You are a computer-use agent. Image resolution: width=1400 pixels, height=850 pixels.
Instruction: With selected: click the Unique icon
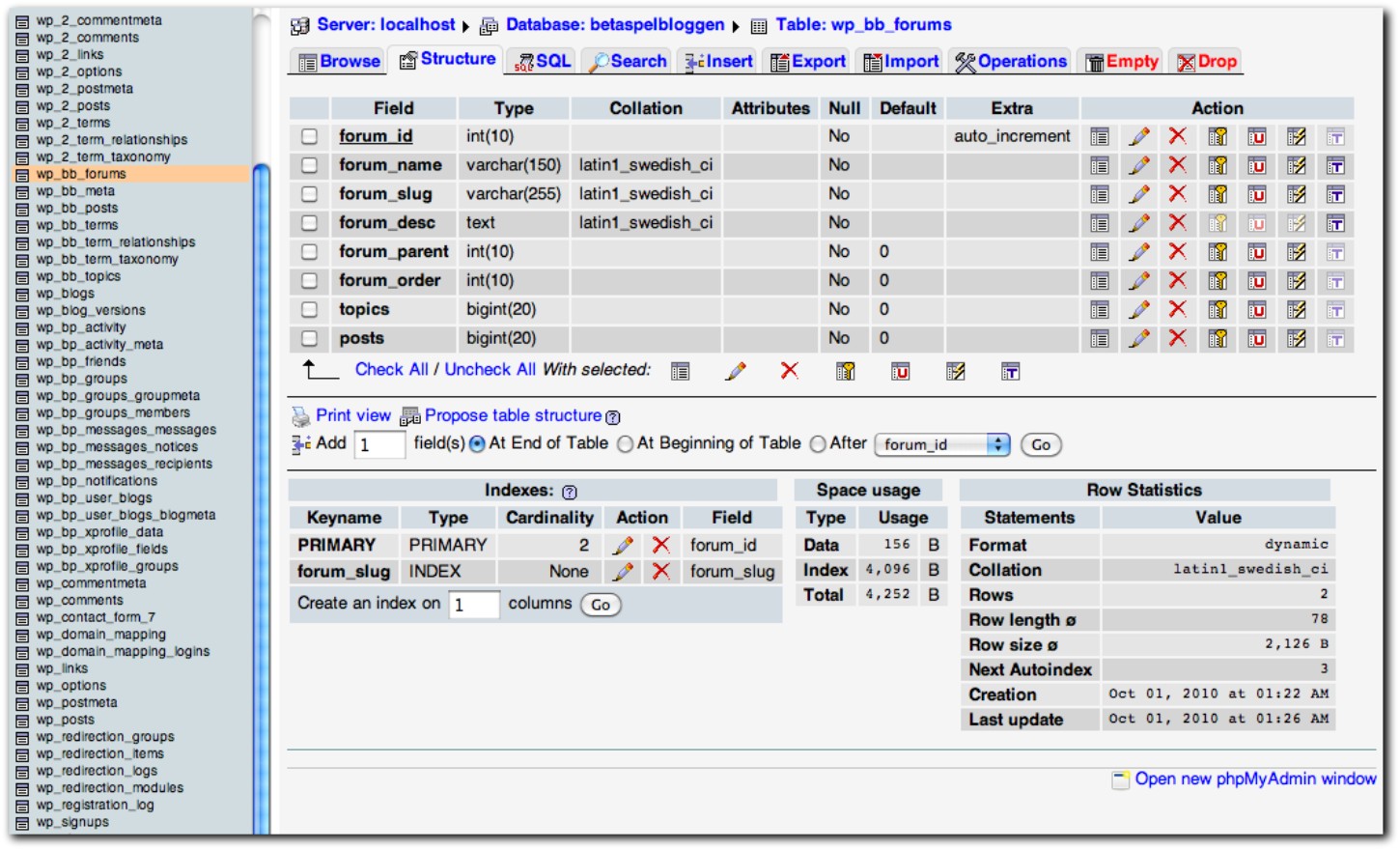(900, 372)
